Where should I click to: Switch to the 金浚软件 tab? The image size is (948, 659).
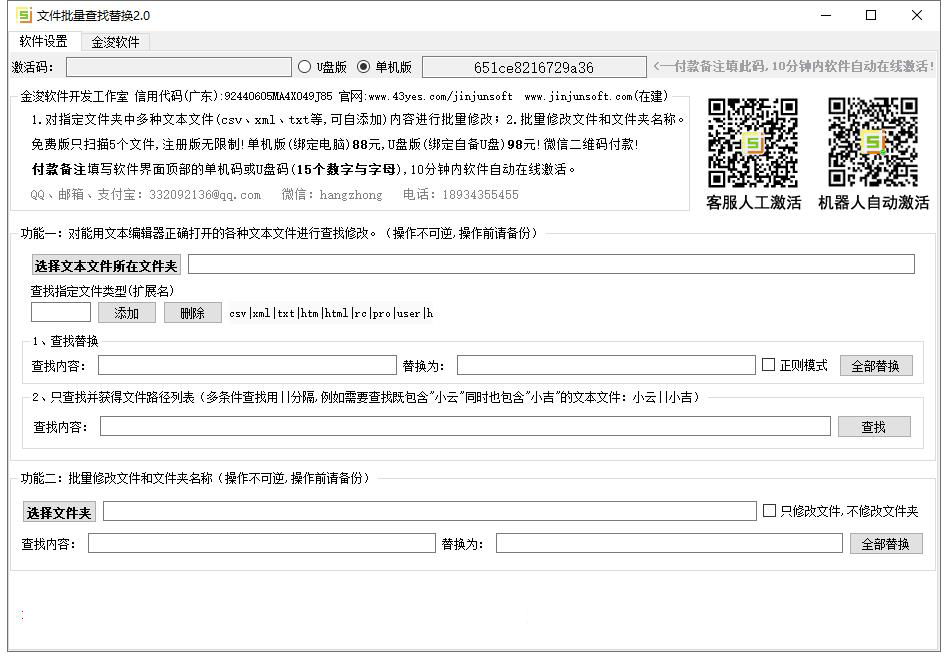pyautogui.click(x=115, y=42)
